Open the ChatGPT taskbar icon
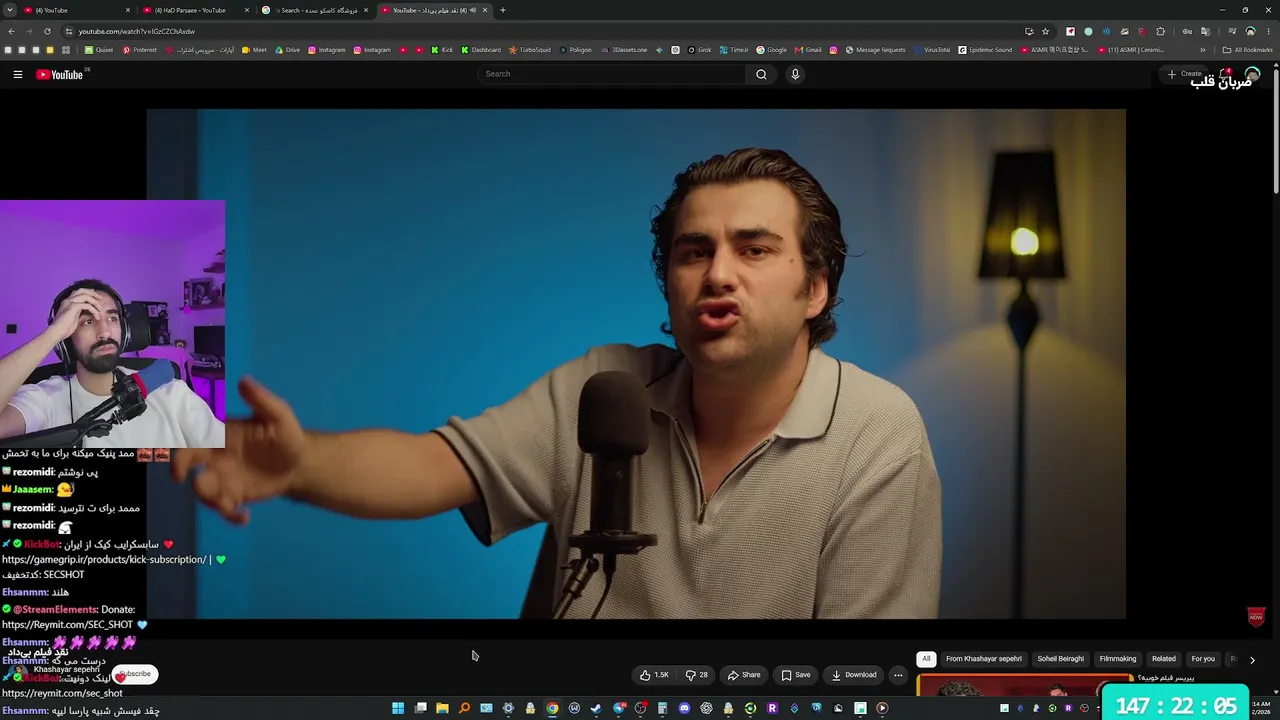This screenshot has height=720, width=1280. coord(706,708)
